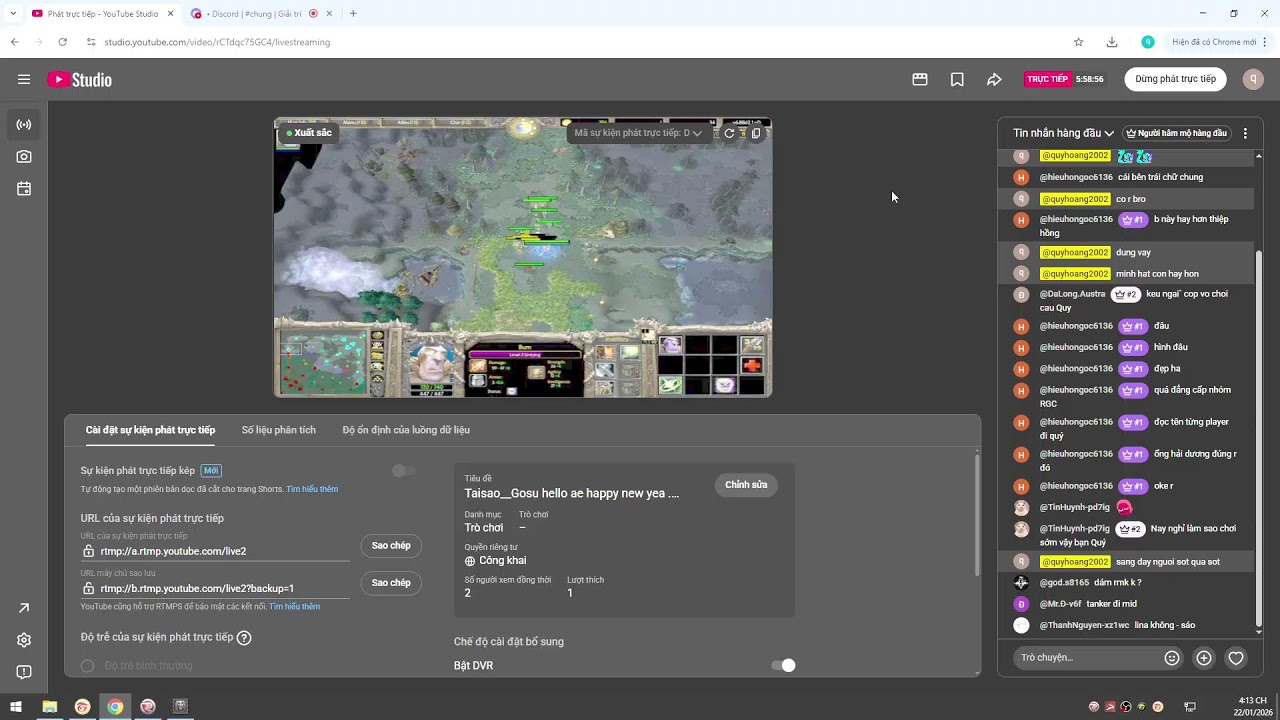Viewport: 1280px width, 720px height.
Task: Click the bookmark highlight icon
Action: [957, 80]
